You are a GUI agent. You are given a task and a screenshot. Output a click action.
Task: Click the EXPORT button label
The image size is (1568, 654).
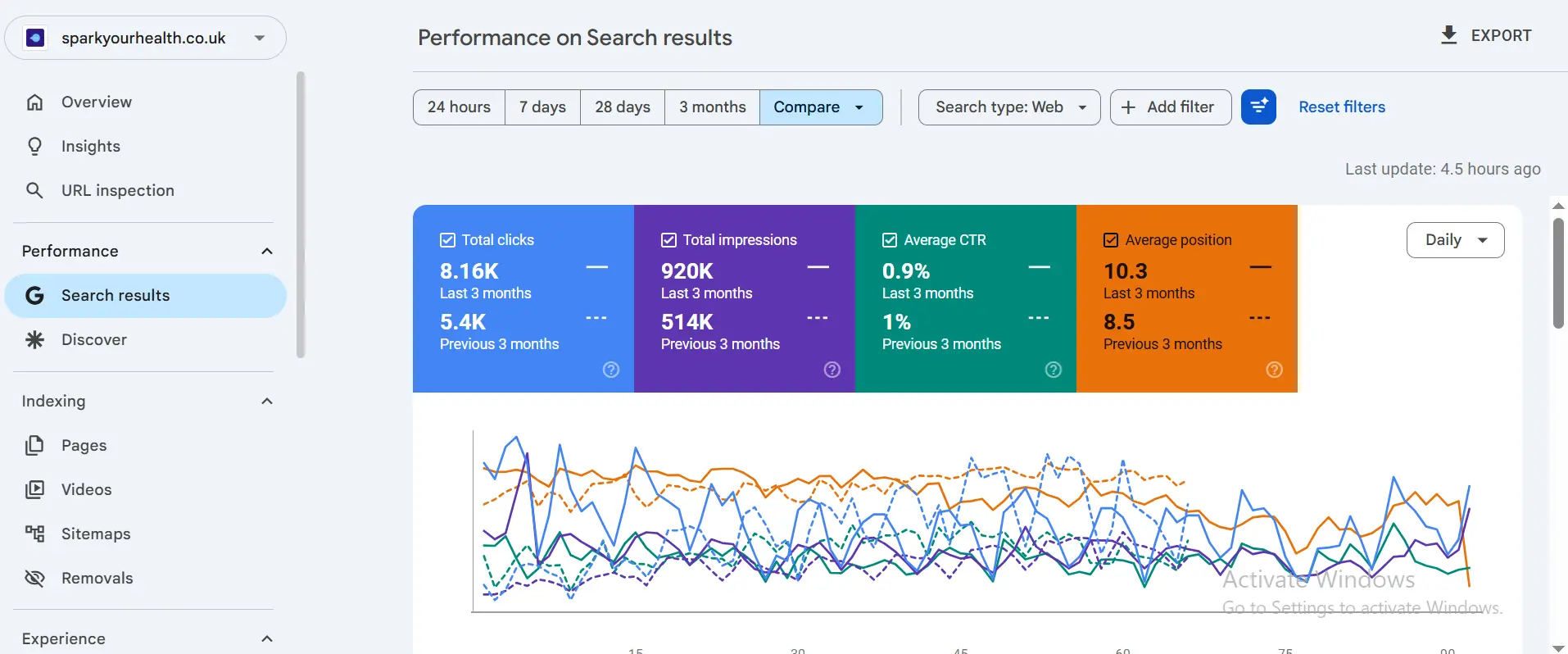(x=1501, y=36)
